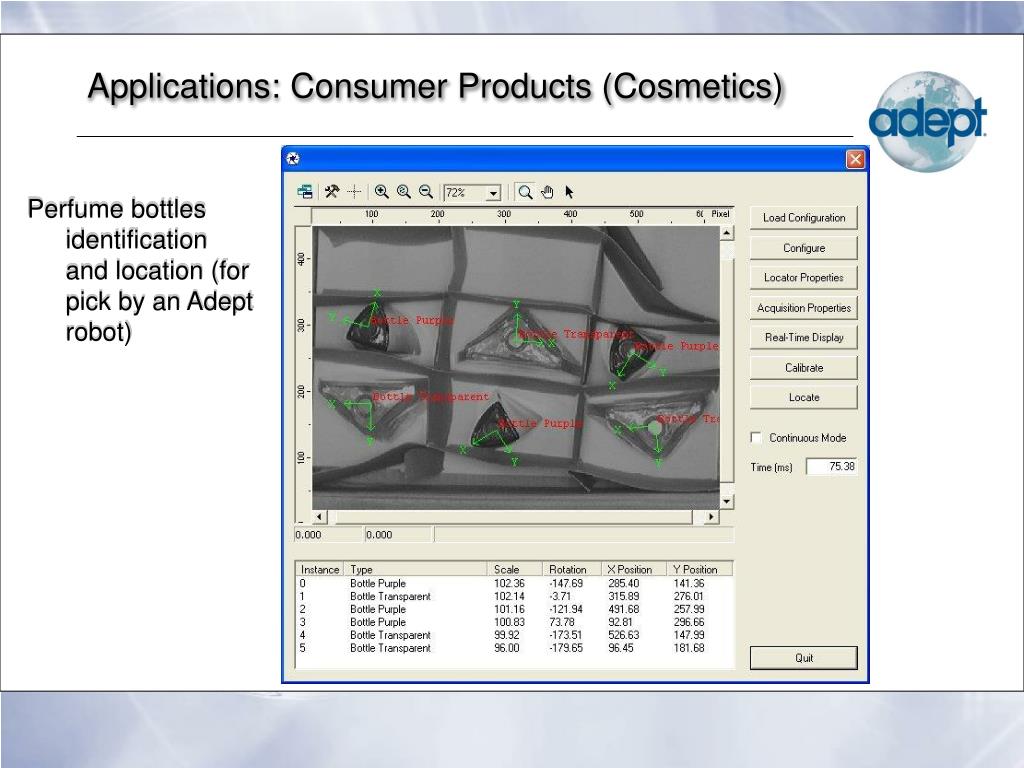Click the Time (ms) value field
1024x768 pixels.
coord(831,466)
